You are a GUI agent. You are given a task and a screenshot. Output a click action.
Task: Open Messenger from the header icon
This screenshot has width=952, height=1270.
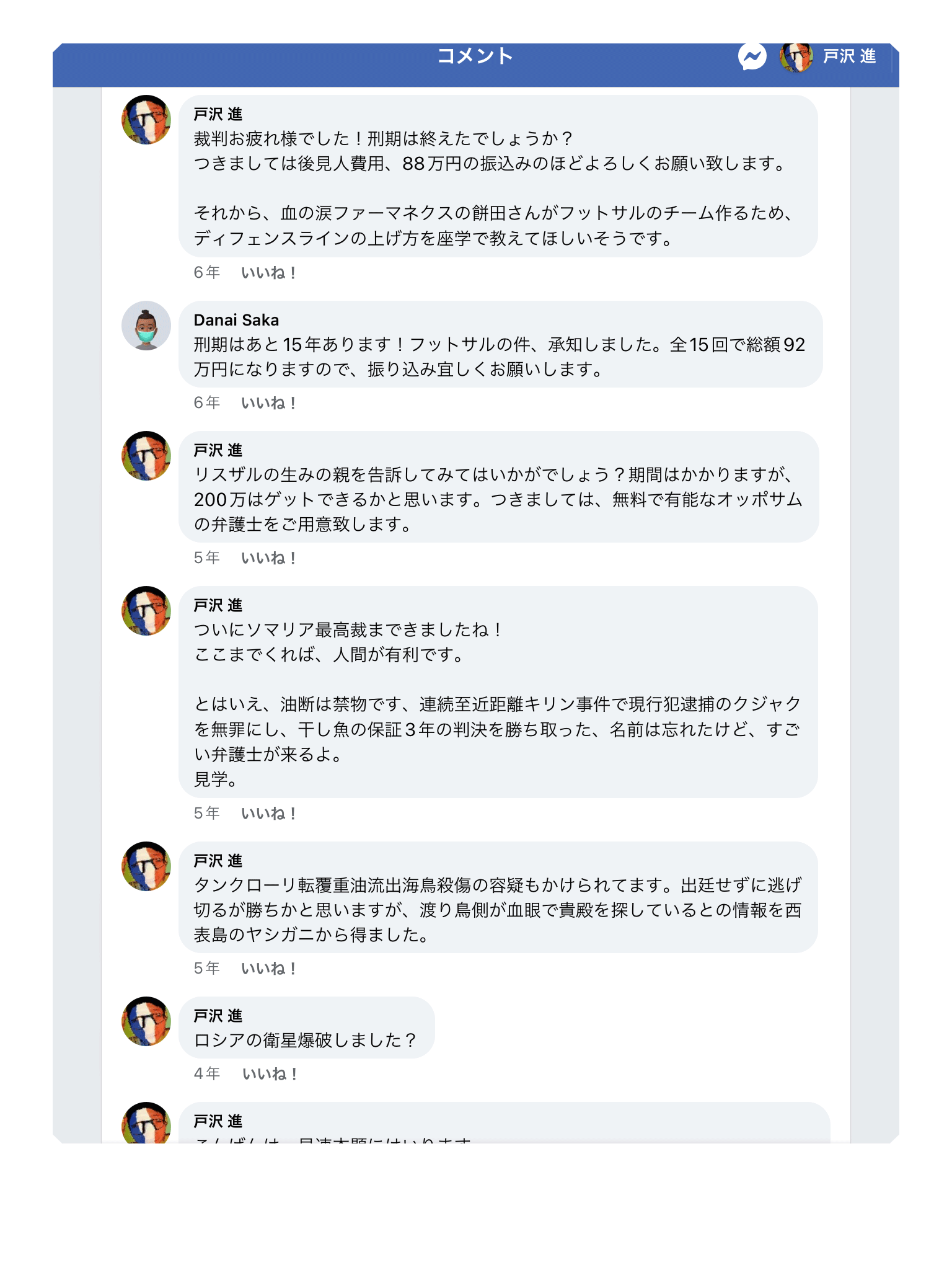pos(752,57)
